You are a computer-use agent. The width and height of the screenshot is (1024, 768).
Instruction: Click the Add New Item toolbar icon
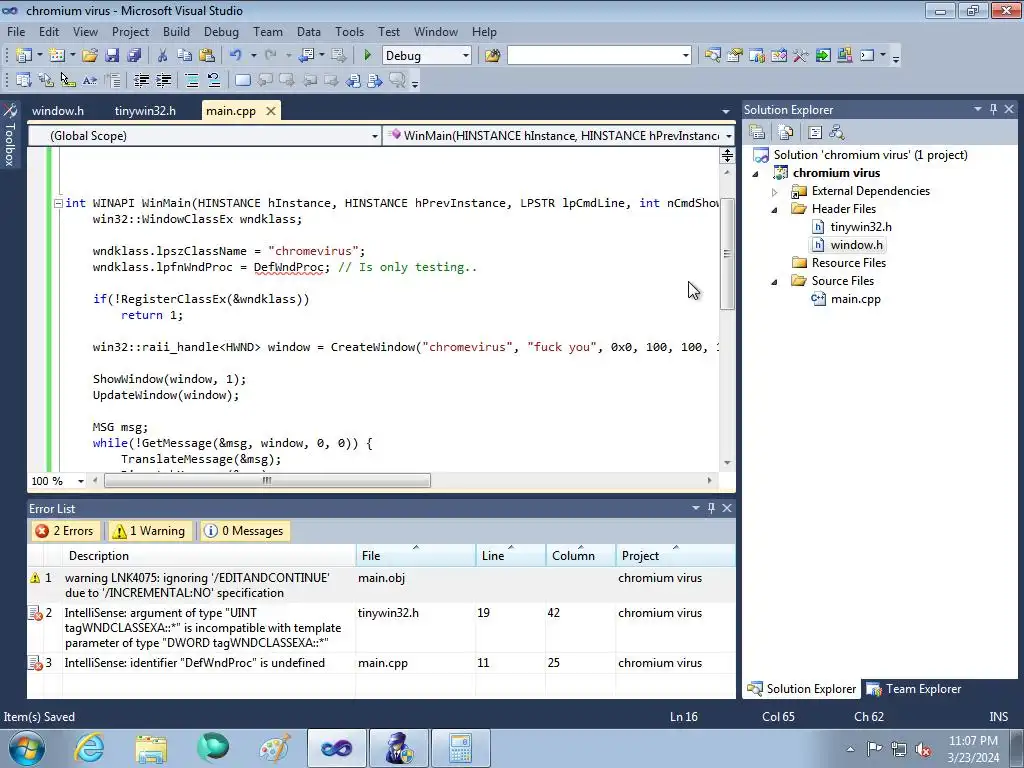pos(57,56)
